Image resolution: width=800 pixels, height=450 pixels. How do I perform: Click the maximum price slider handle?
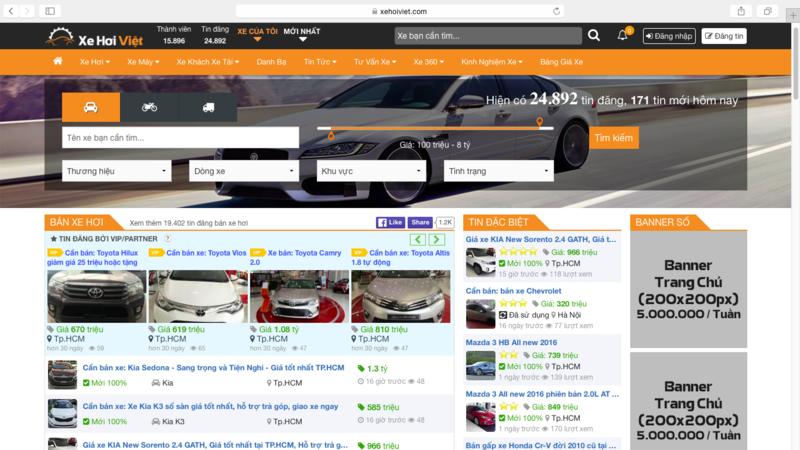(x=539, y=121)
